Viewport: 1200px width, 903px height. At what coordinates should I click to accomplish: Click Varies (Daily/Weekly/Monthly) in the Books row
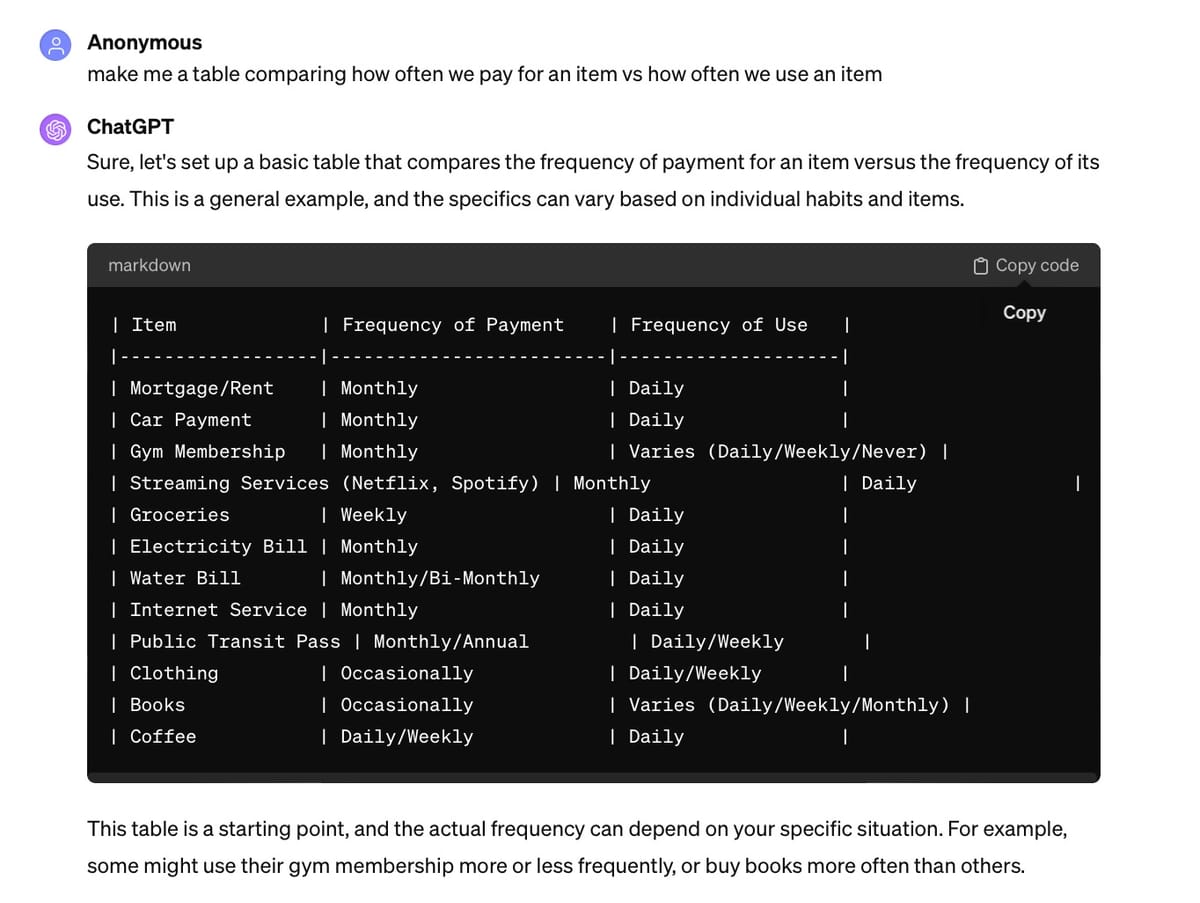coord(789,704)
